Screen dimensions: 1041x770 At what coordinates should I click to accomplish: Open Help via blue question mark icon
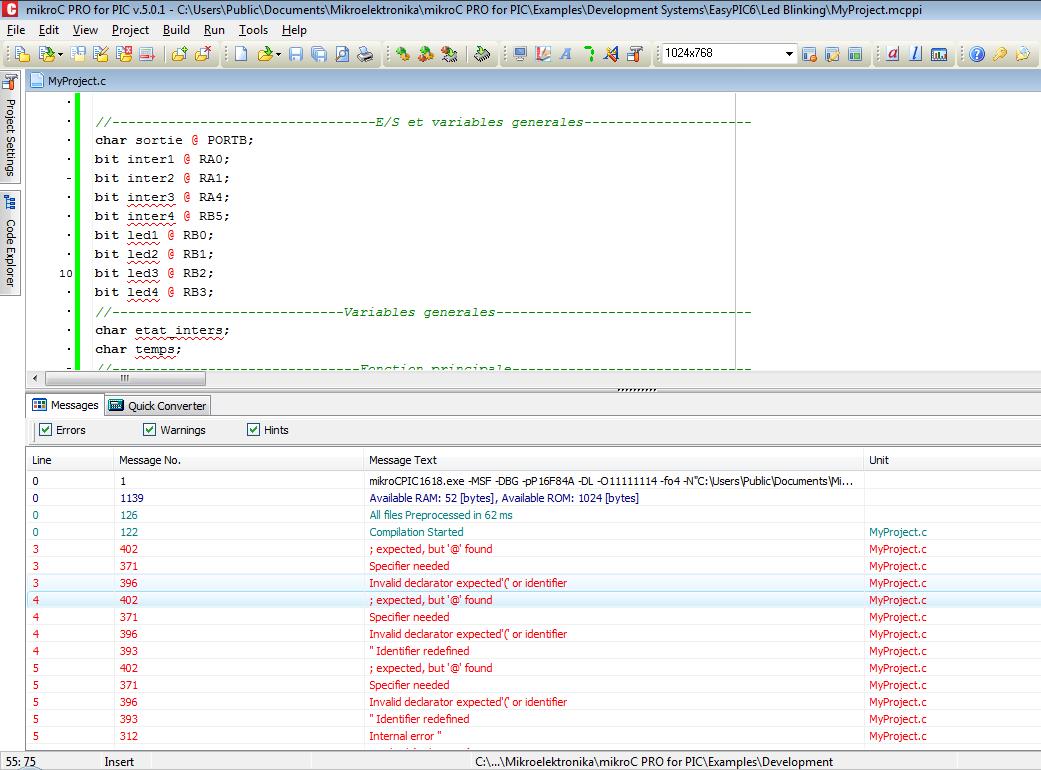(x=977, y=54)
